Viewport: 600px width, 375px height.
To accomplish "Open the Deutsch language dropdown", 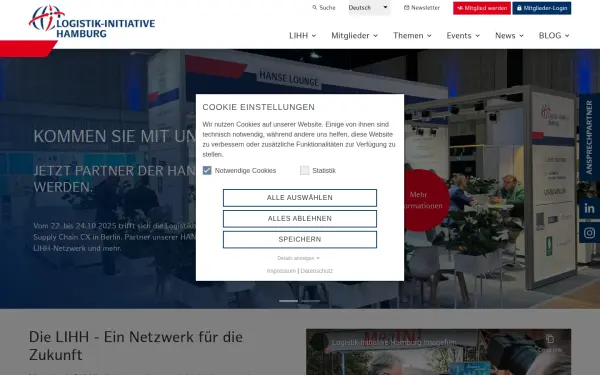I will [369, 8].
